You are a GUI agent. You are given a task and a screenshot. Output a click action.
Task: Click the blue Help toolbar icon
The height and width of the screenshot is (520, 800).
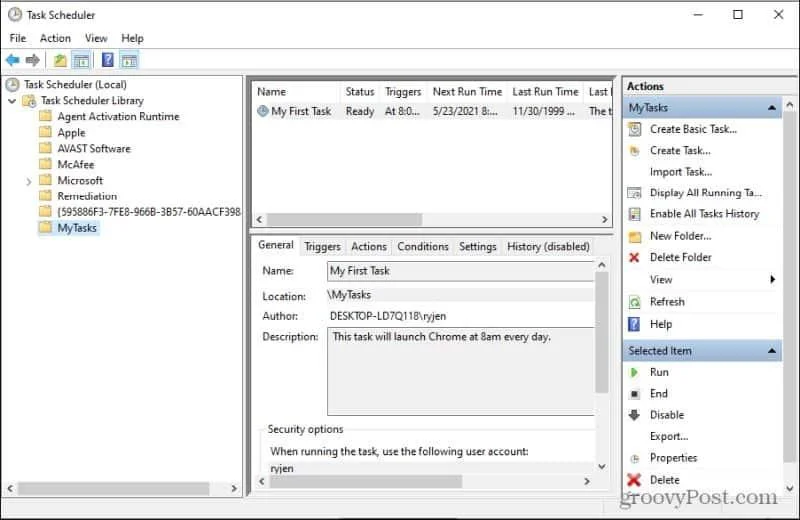coord(108,60)
